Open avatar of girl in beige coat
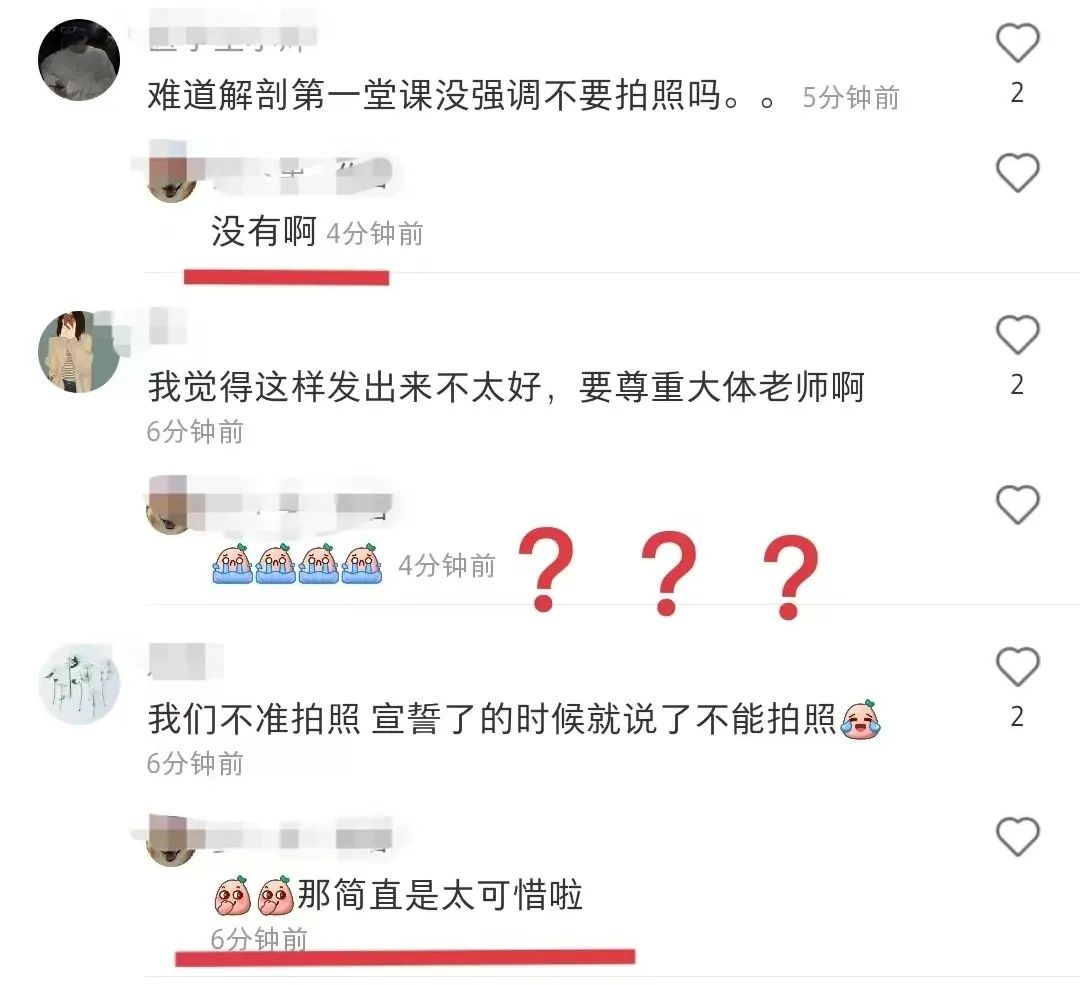The height and width of the screenshot is (985, 1080). [x=79, y=352]
